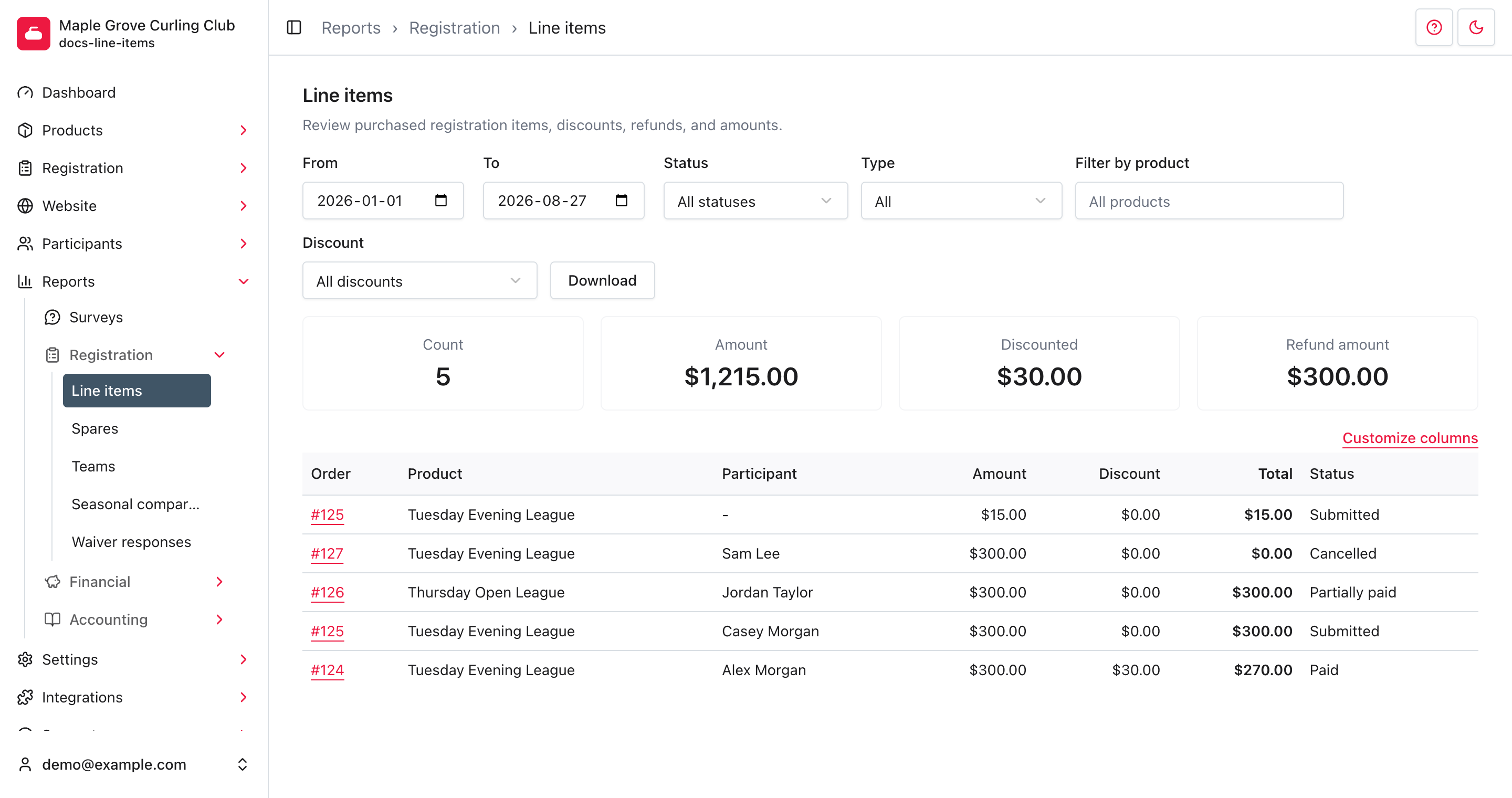Click the Reports sub-Registration clipboard icon

point(52,355)
